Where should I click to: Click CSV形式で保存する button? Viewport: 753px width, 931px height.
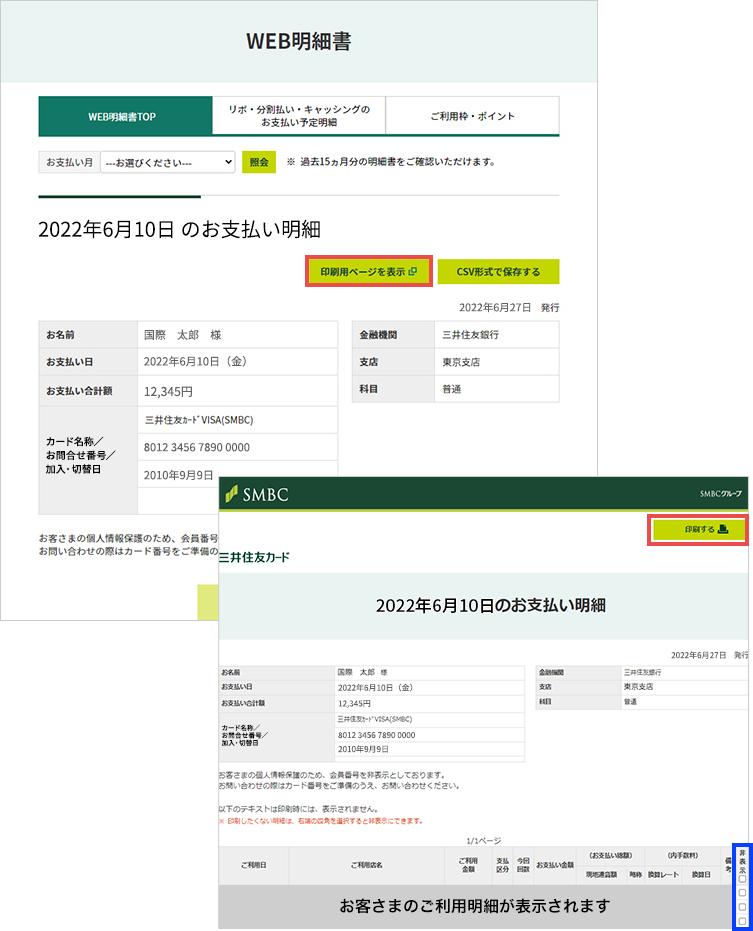498,272
